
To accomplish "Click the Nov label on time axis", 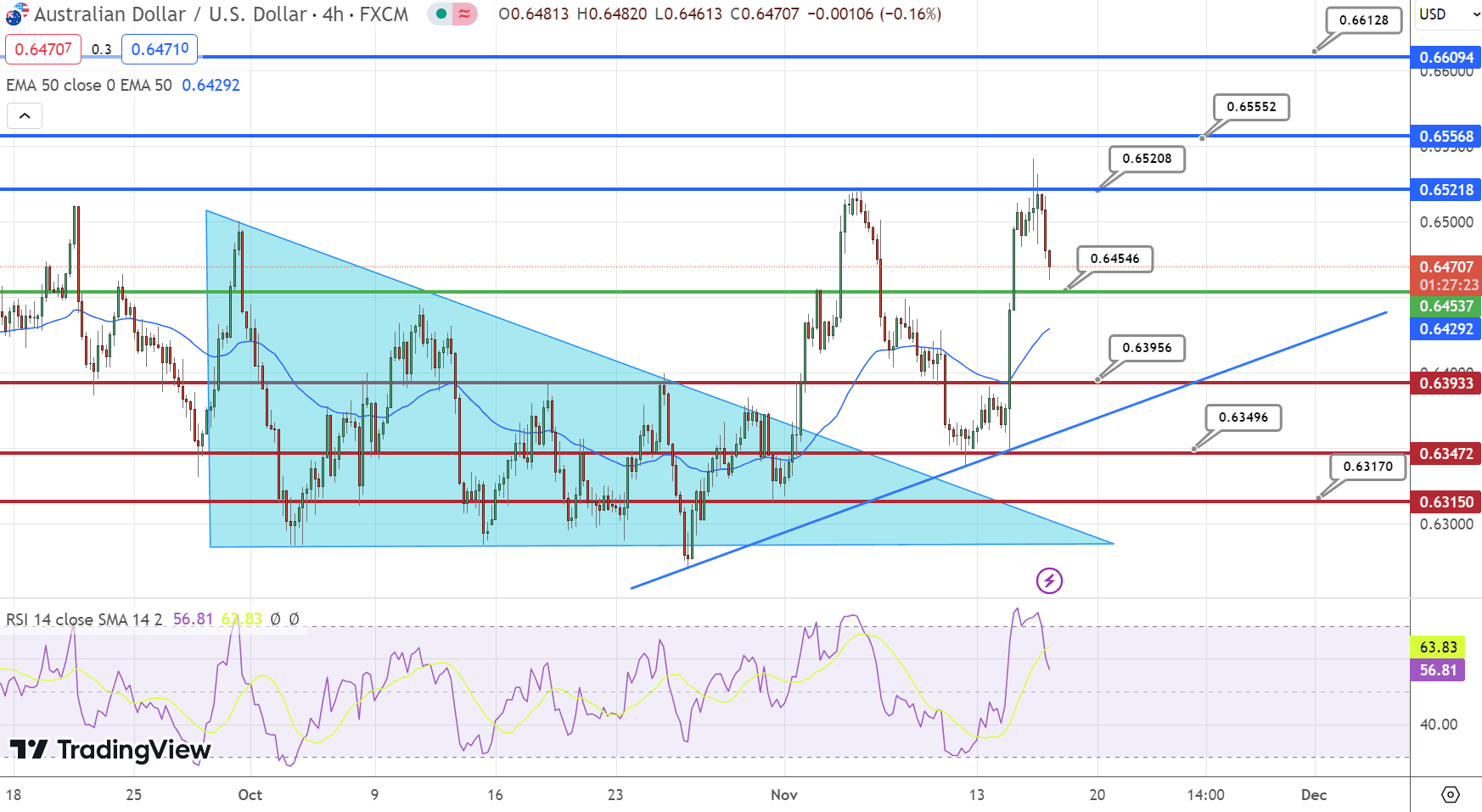I will pos(784,795).
